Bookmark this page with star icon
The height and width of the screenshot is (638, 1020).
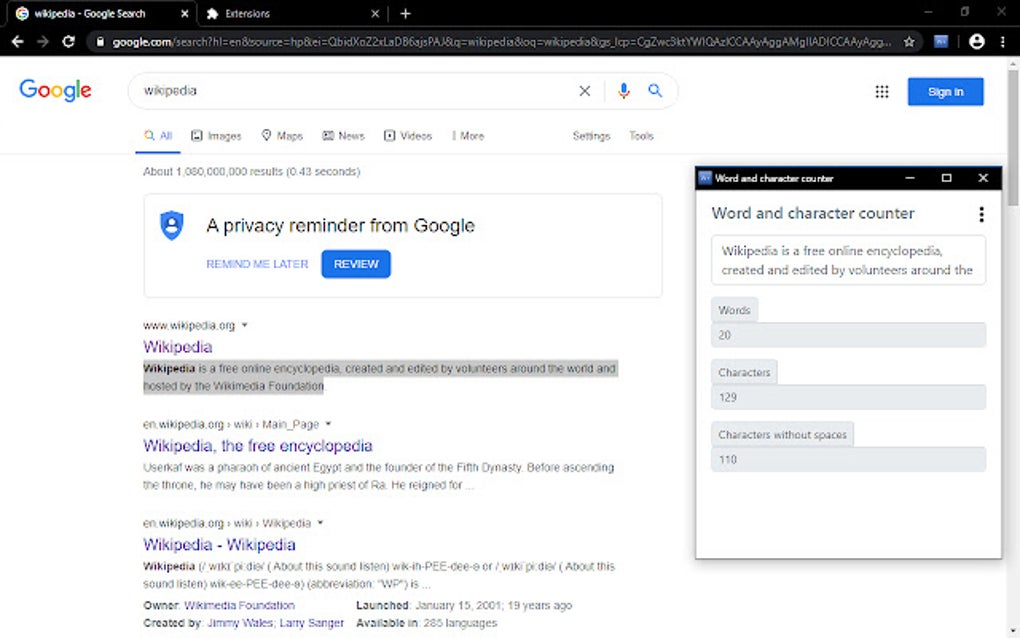(909, 42)
